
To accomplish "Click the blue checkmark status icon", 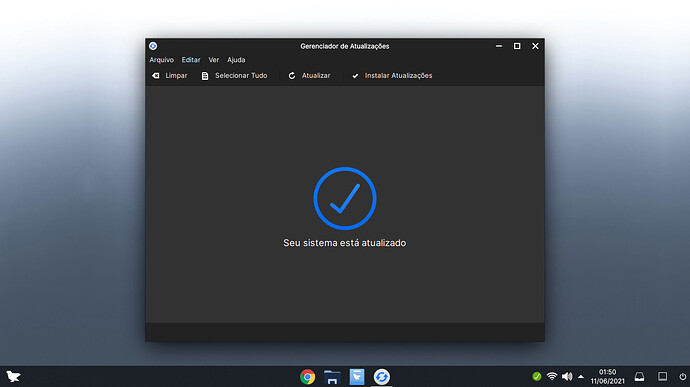I will [x=345, y=198].
